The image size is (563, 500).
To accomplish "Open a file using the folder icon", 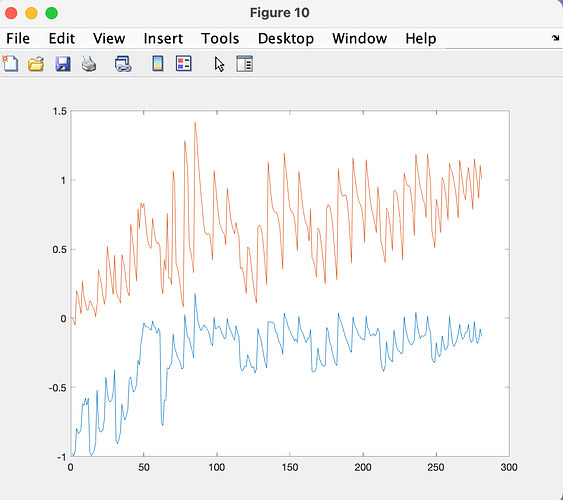I will pyautogui.click(x=36, y=64).
